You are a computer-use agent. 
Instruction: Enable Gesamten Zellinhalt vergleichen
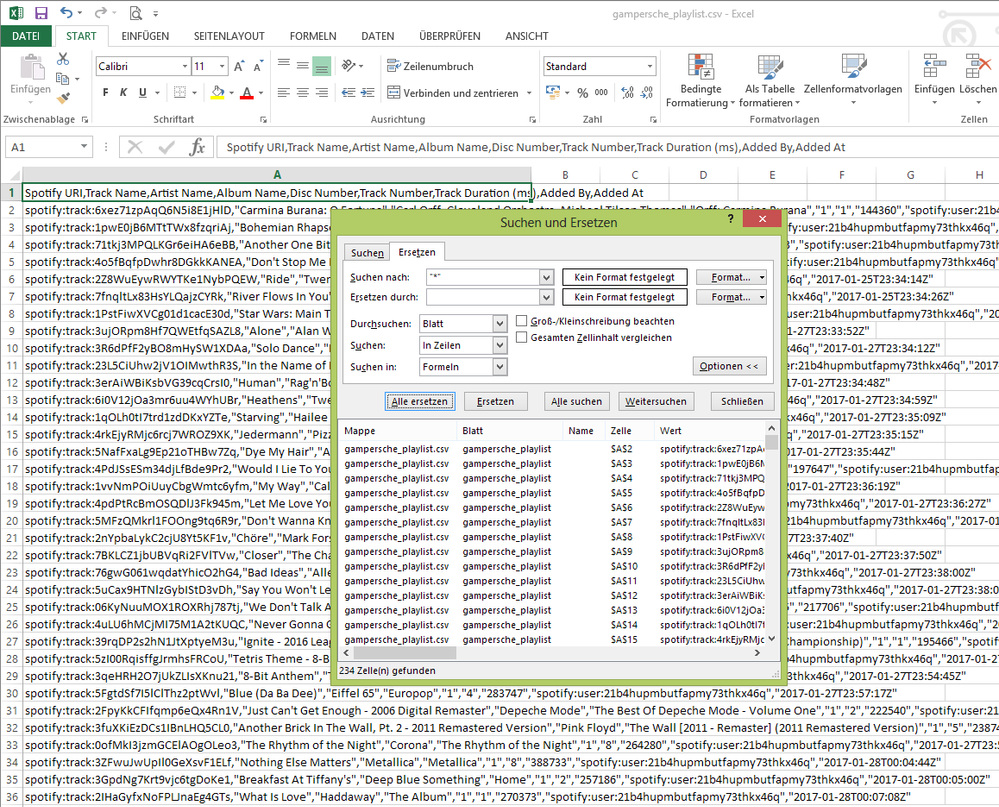click(522, 338)
